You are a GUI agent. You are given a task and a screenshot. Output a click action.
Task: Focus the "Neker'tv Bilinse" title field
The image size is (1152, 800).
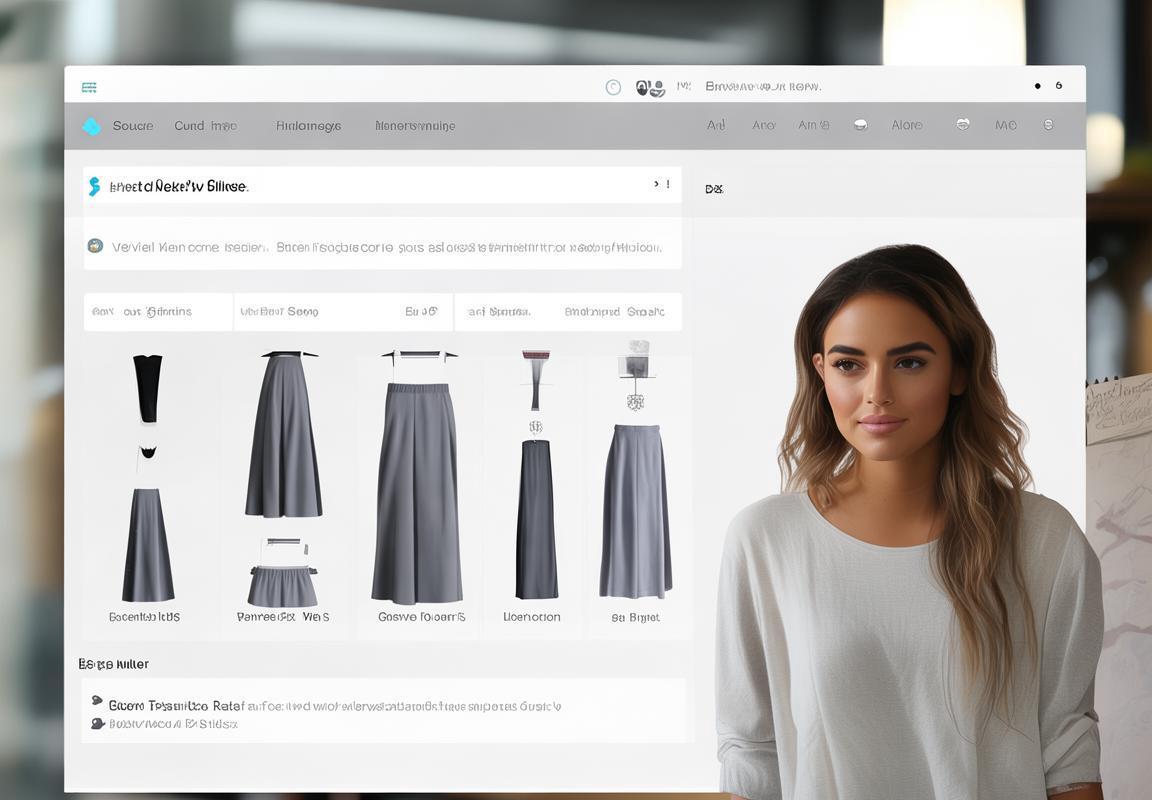[x=383, y=185]
